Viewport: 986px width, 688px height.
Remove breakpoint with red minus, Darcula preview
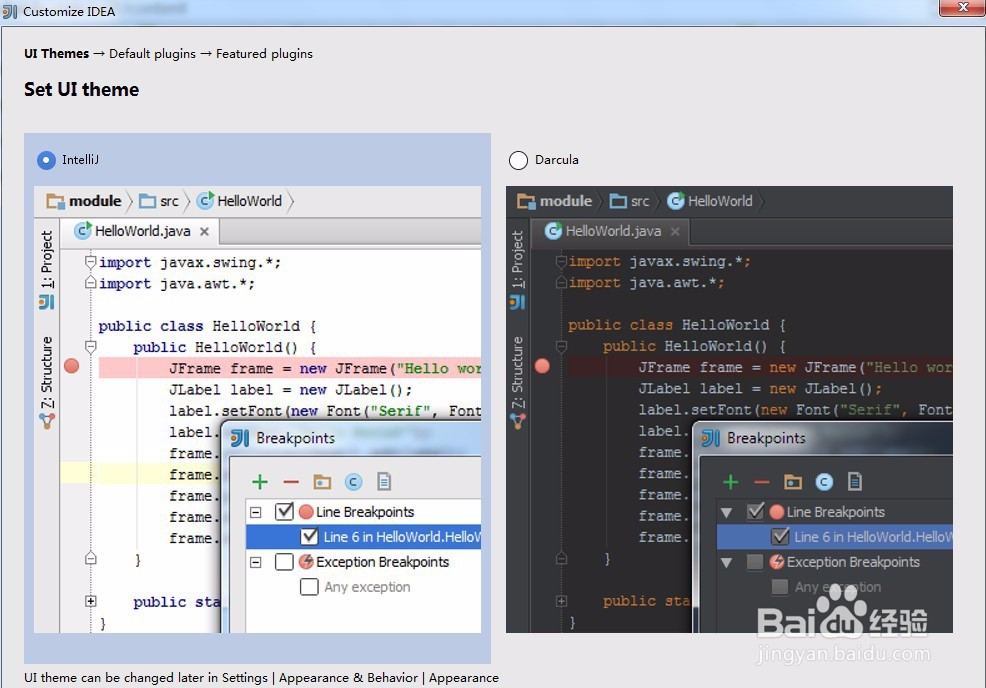pos(762,482)
